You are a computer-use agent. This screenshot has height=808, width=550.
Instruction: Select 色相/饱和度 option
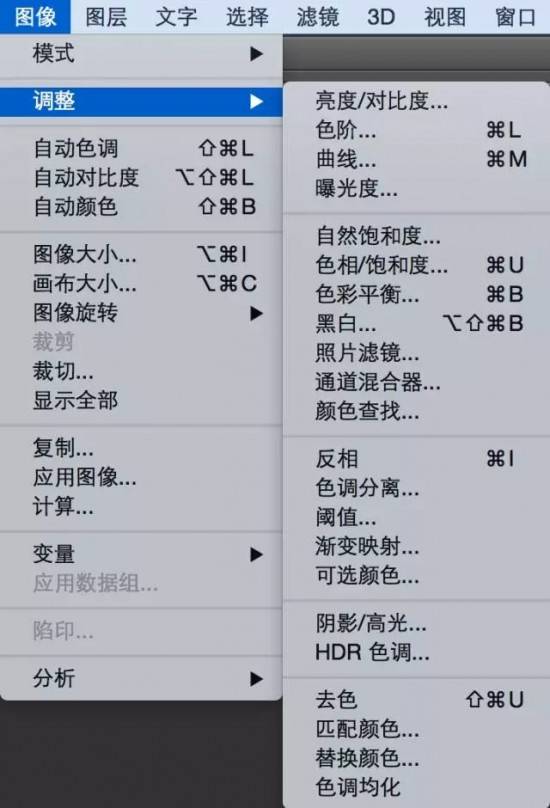click(x=416, y=265)
